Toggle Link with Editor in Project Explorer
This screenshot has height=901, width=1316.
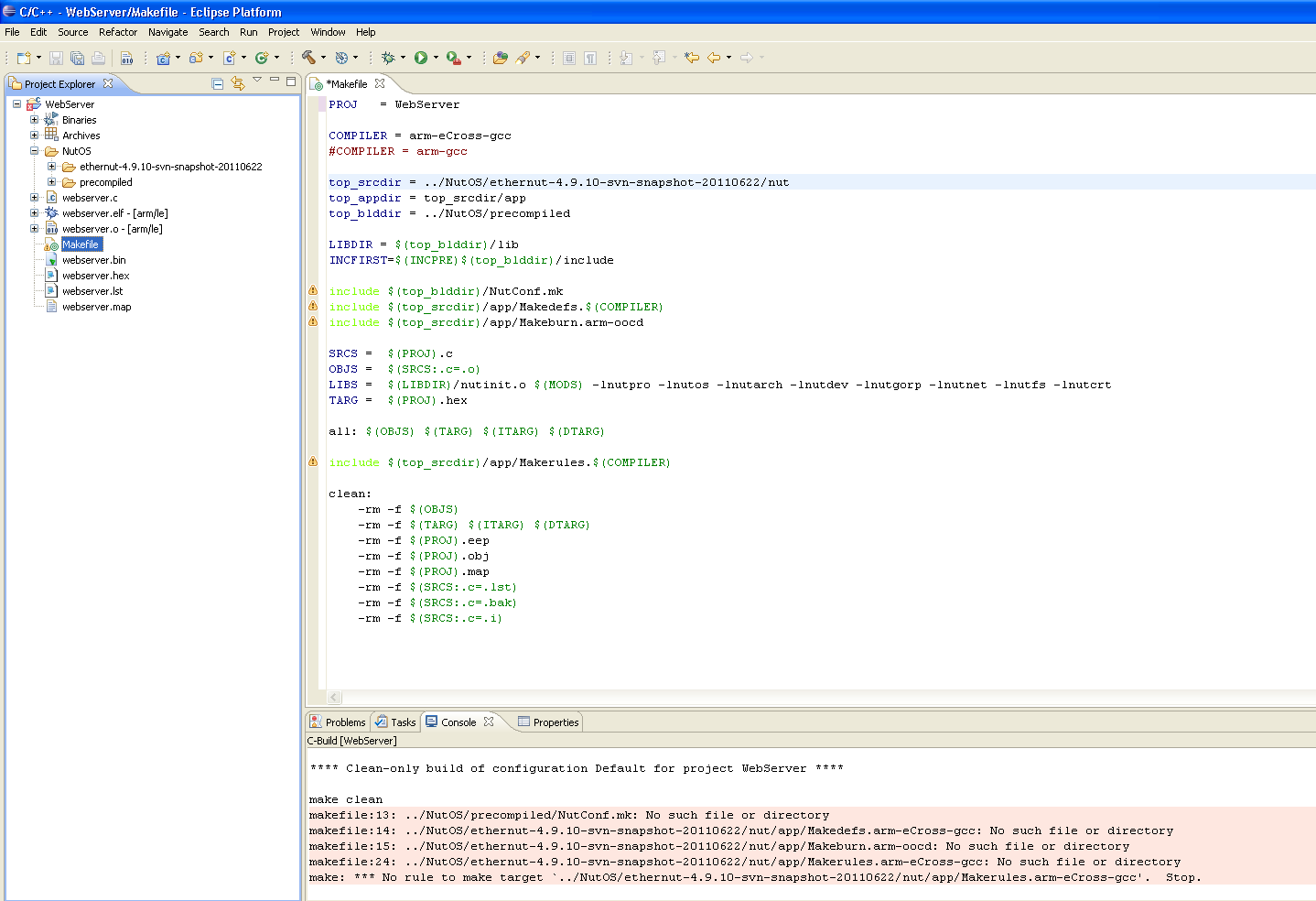(x=238, y=83)
